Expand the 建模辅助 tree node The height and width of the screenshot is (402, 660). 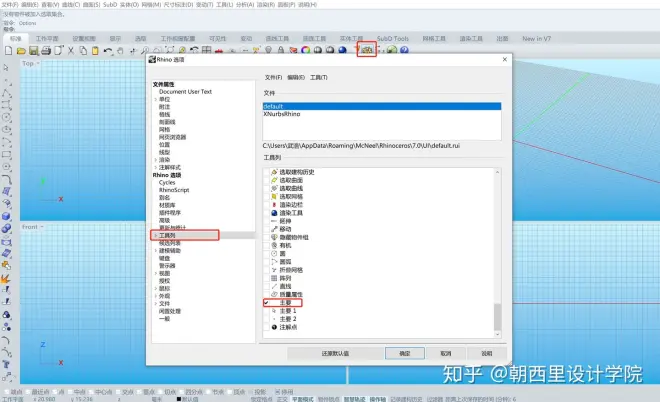pos(156,250)
